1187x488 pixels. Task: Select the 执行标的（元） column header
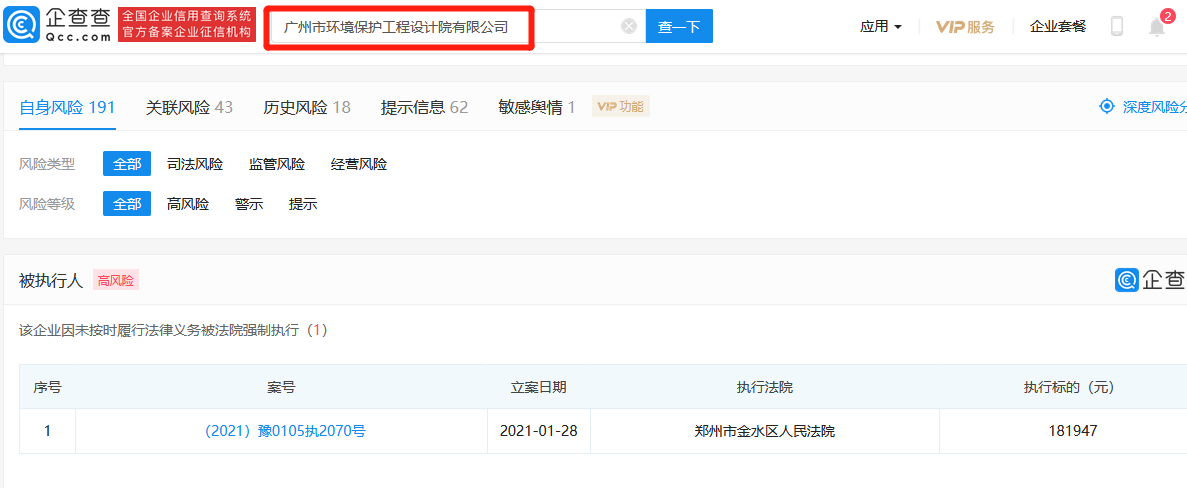pos(1069,387)
